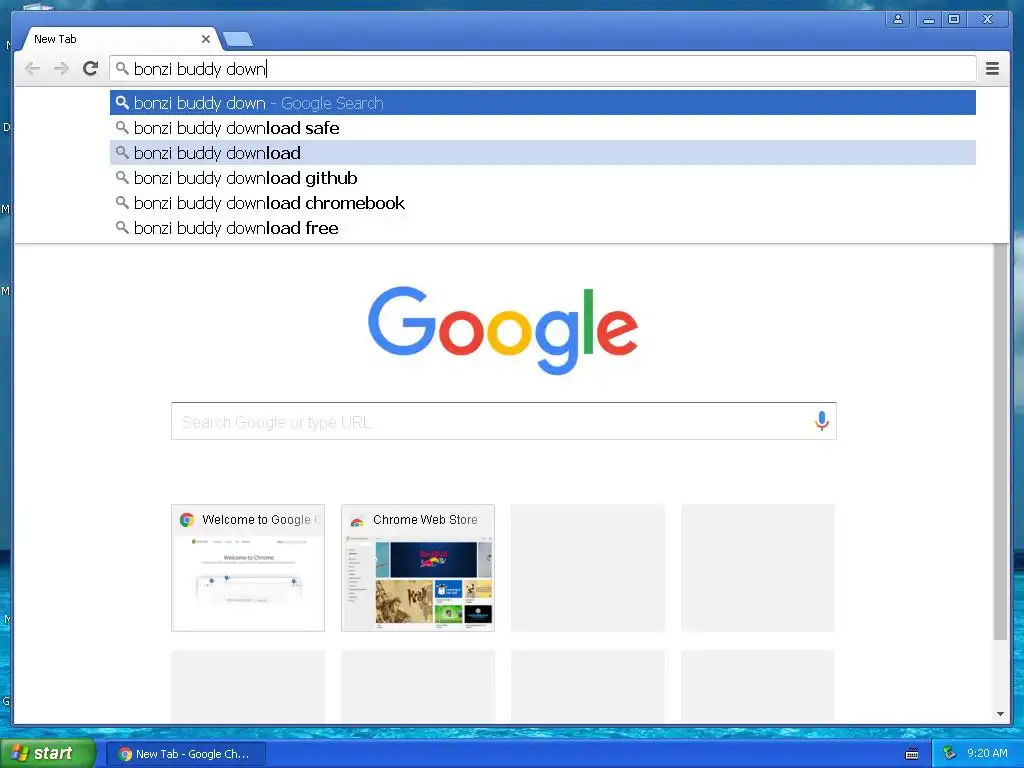Close the Chrome window
1024x768 pixels.
click(987, 20)
